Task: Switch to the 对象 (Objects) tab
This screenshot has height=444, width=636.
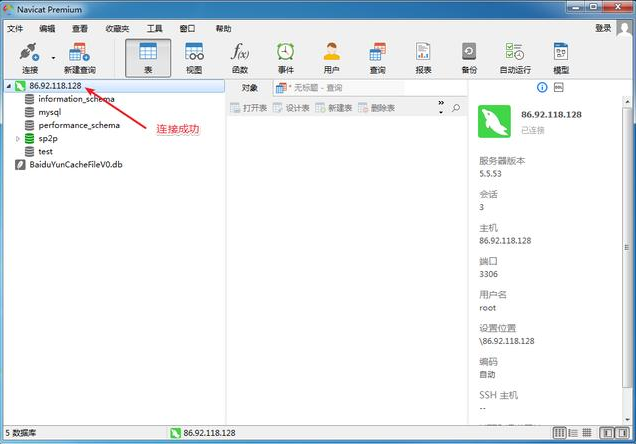Action: pyautogui.click(x=249, y=88)
